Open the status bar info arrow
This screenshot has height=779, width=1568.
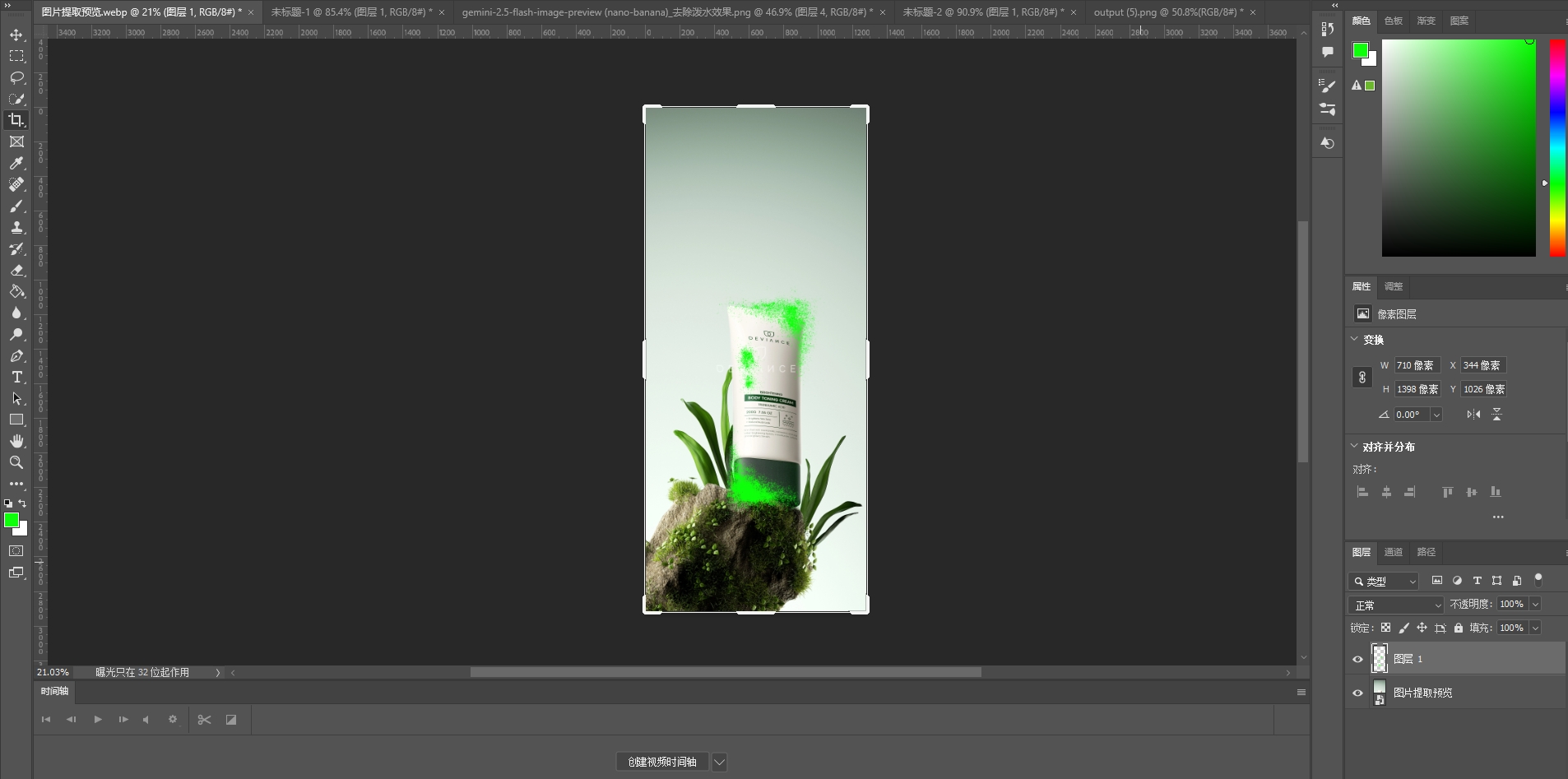pos(218,672)
